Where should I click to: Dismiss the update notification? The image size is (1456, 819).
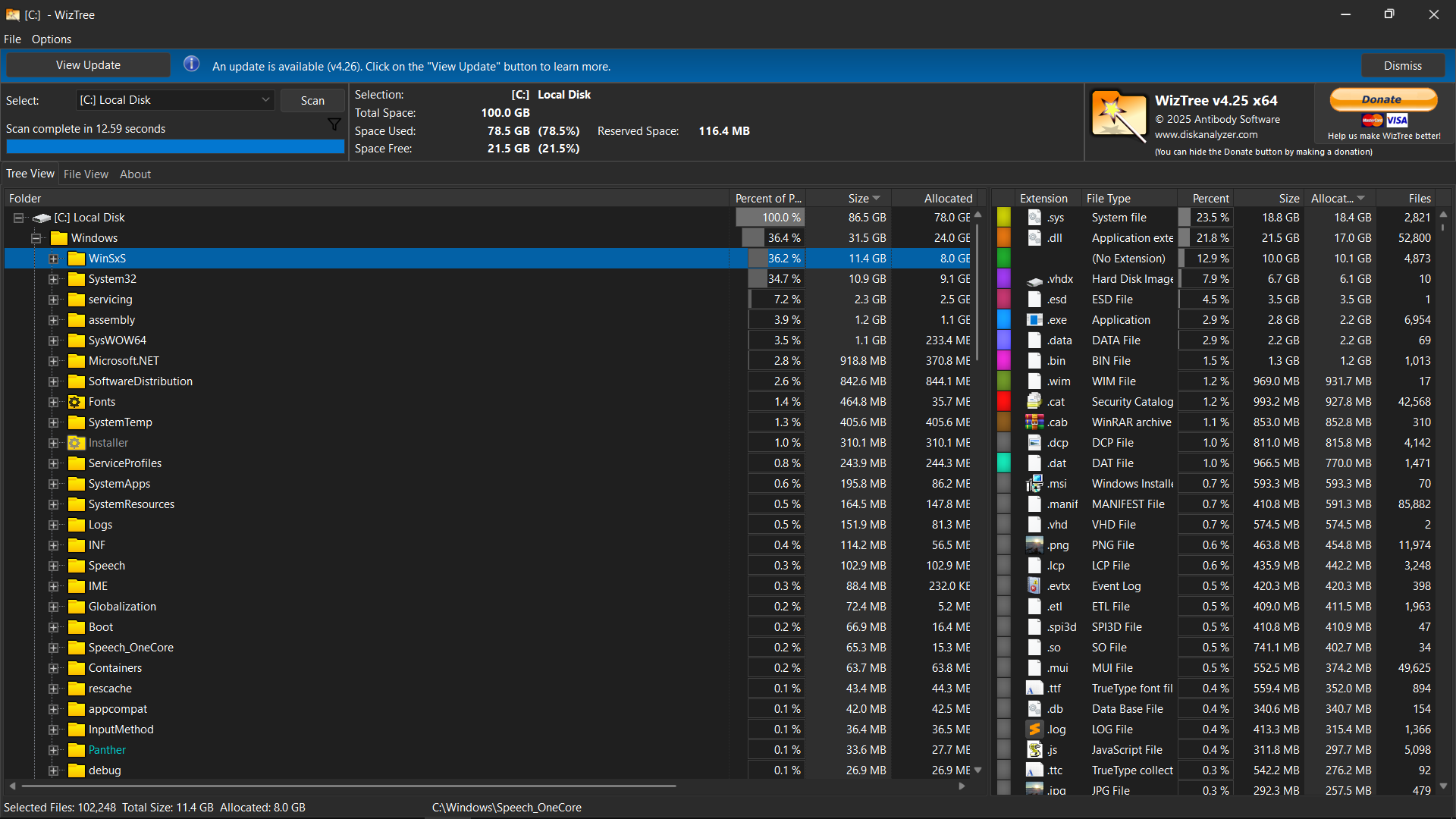(1402, 66)
